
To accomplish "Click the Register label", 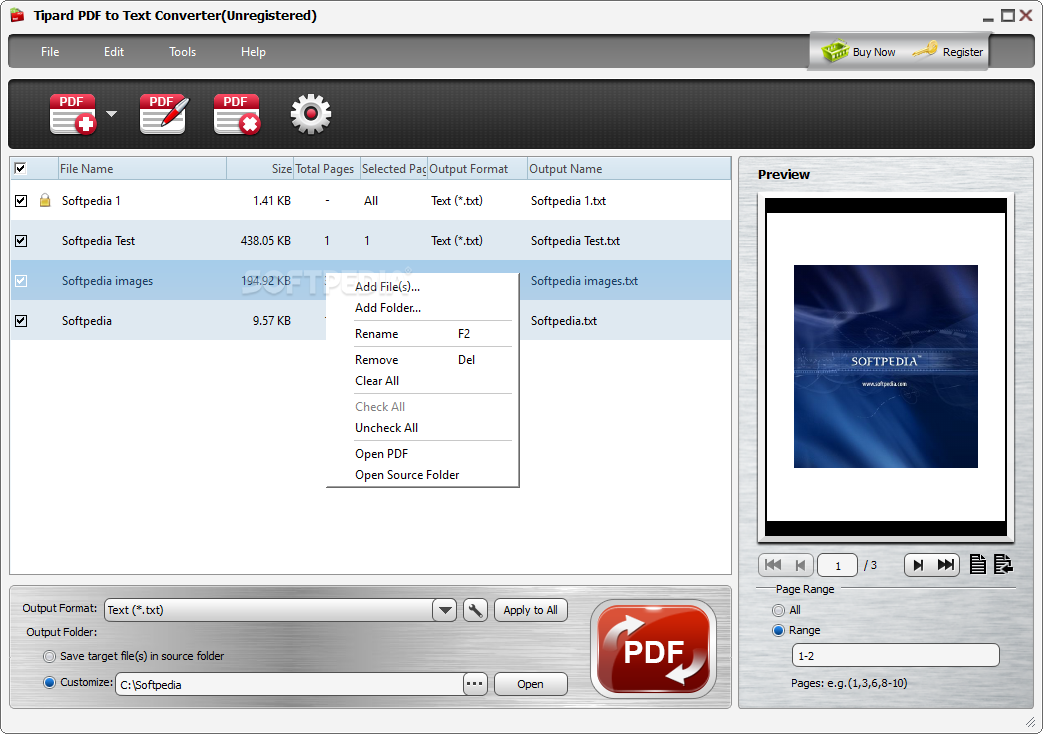I will tap(963, 52).
